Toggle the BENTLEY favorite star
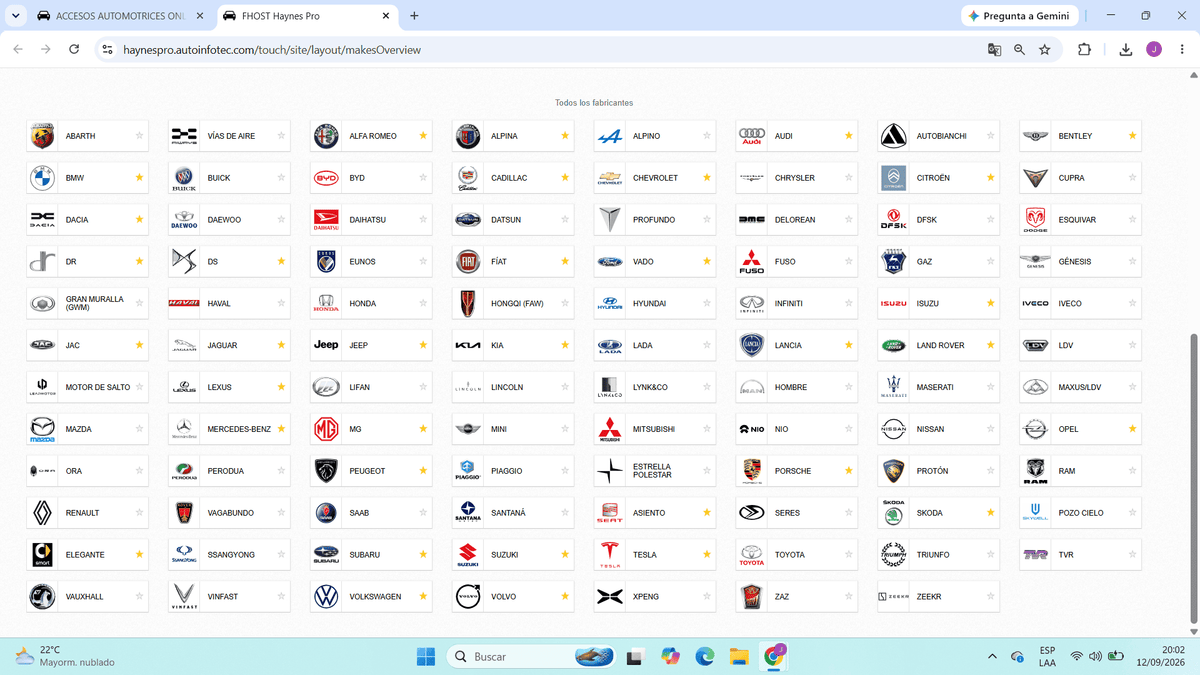Screen dimensions: 1200x675 coord(1133,136)
